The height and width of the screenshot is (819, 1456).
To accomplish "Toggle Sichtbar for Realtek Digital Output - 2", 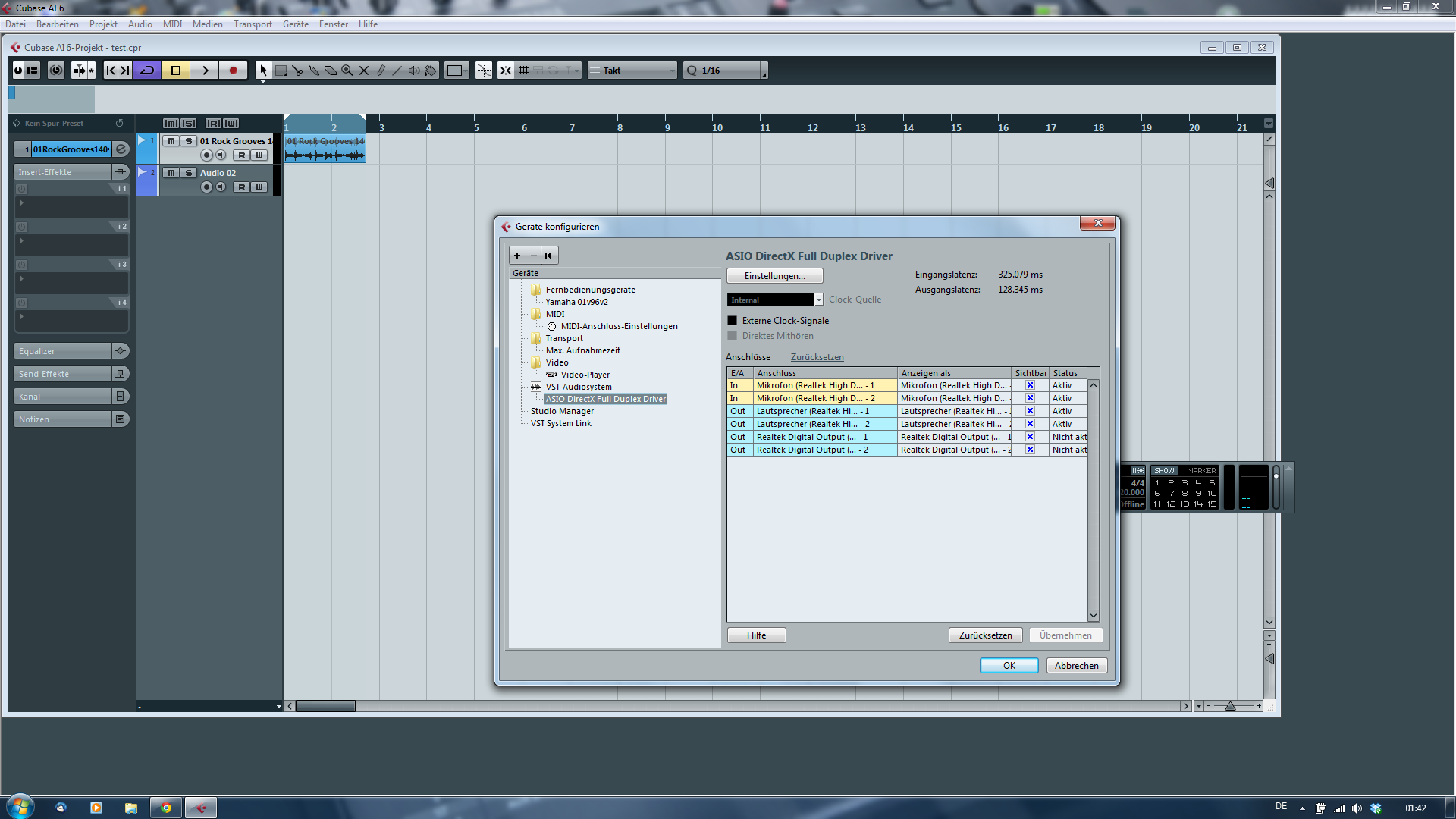I will [1030, 450].
